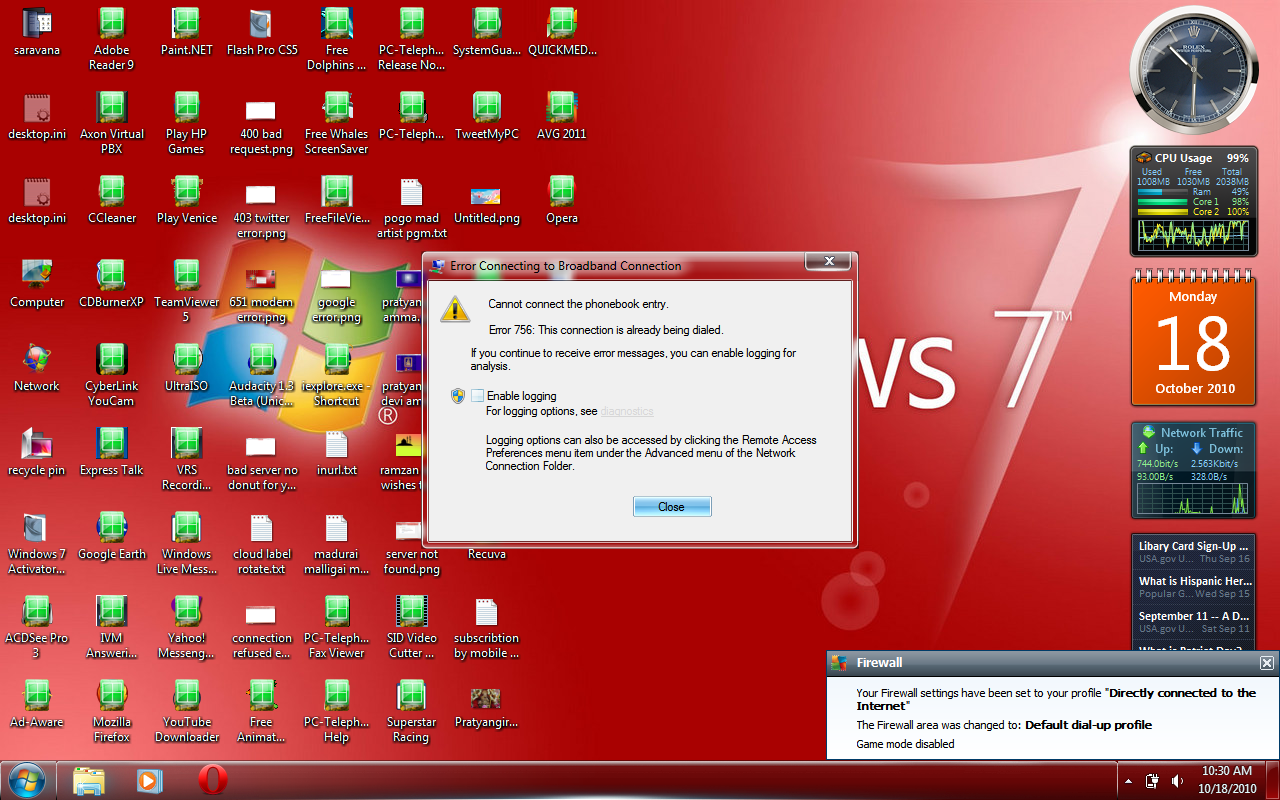Select the Google Earth desktop icon
The image size is (1280, 800).
coord(111,537)
